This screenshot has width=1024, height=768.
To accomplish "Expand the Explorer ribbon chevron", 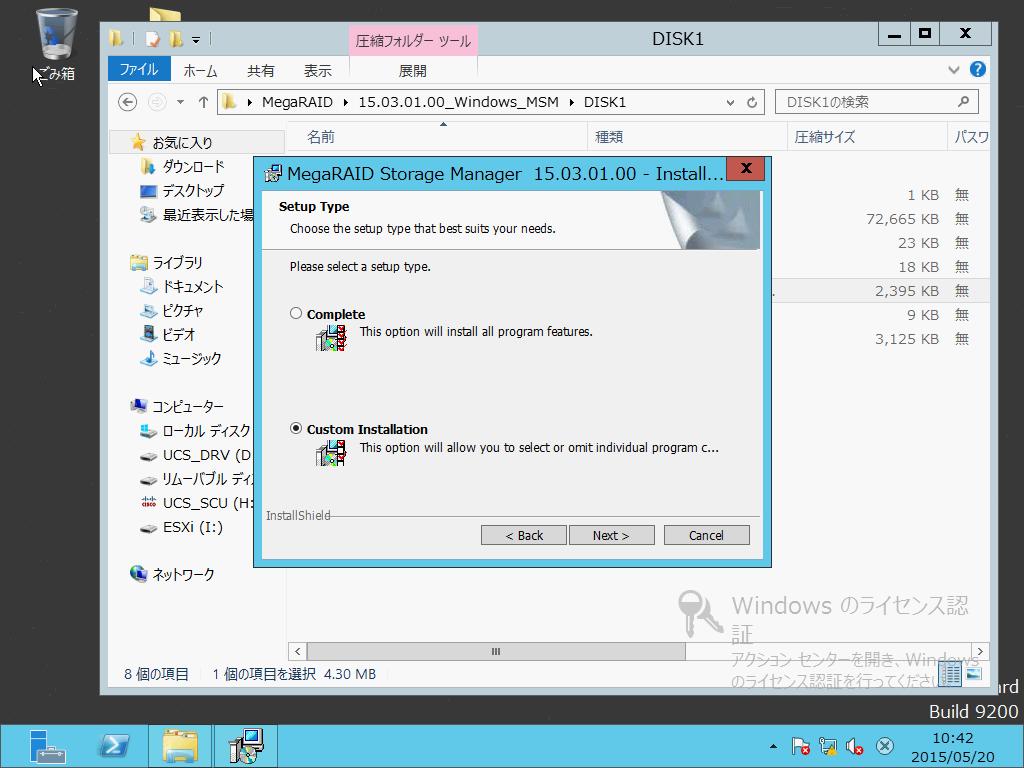I will pos(953,69).
